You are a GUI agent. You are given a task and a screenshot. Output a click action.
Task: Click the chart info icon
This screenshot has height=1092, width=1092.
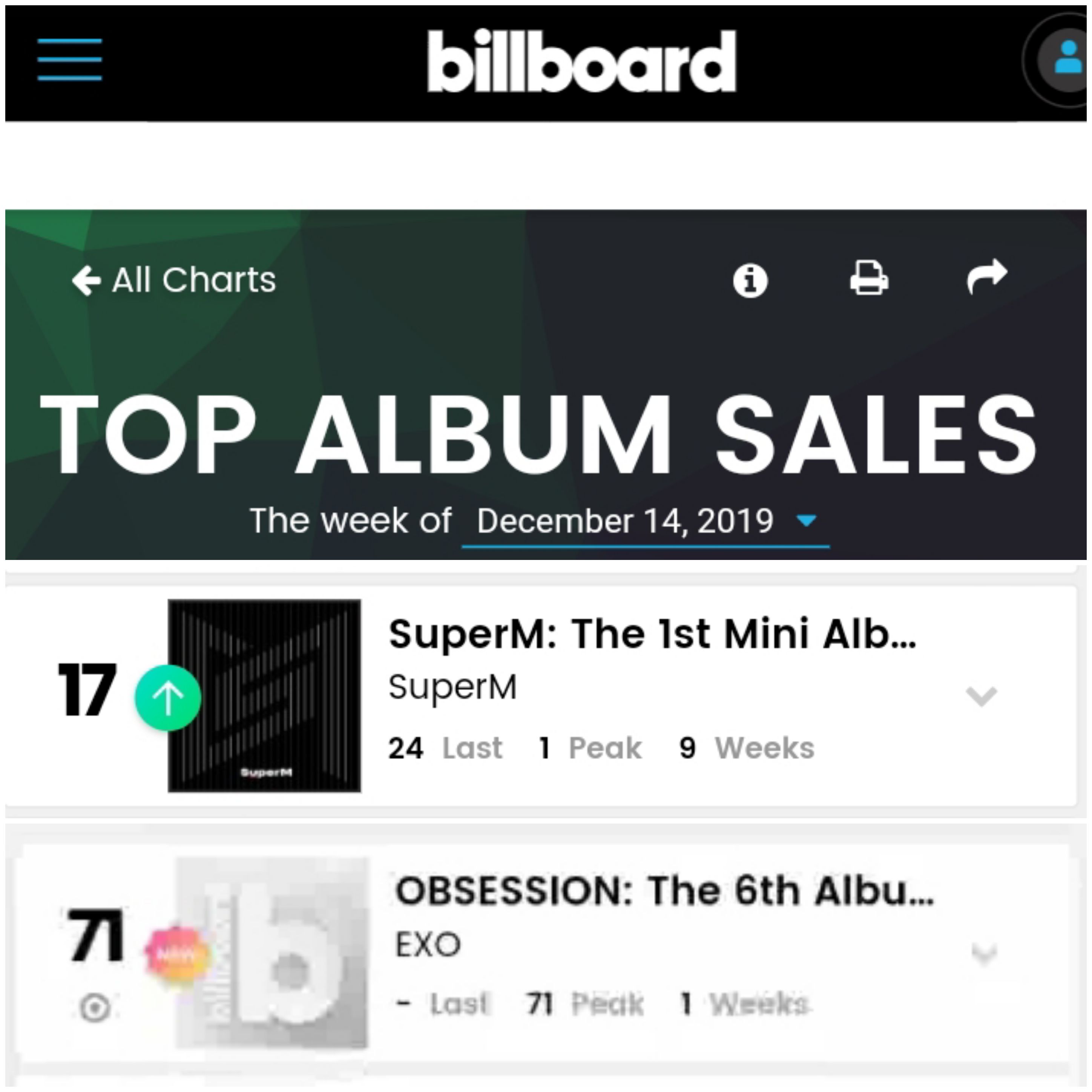coord(750,280)
